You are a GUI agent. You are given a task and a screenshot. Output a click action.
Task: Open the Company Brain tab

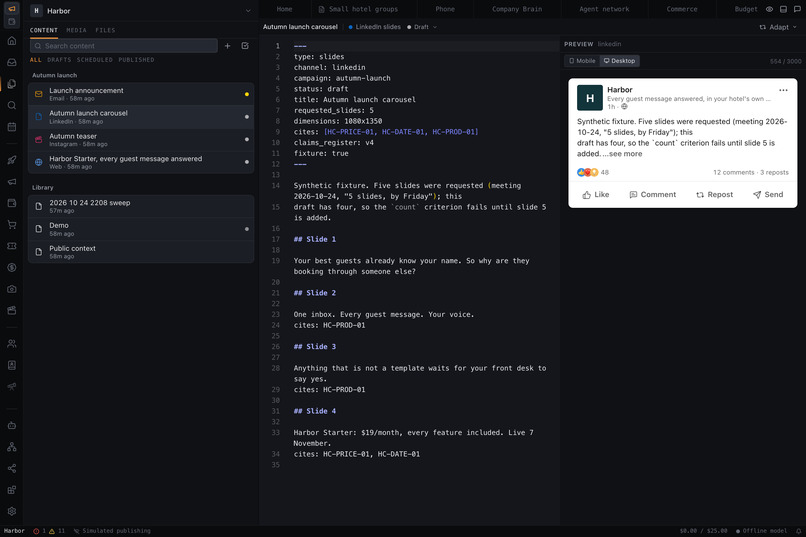tap(517, 9)
